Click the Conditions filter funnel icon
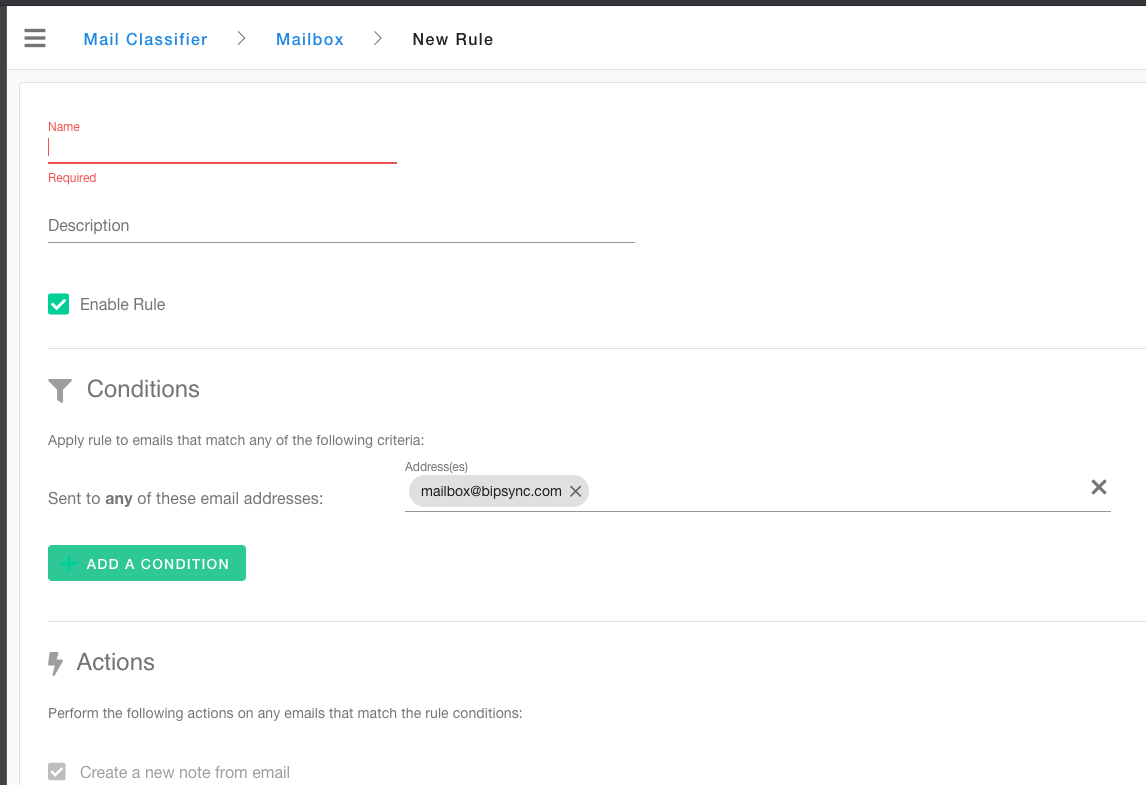This screenshot has width=1146, height=785. click(60, 390)
